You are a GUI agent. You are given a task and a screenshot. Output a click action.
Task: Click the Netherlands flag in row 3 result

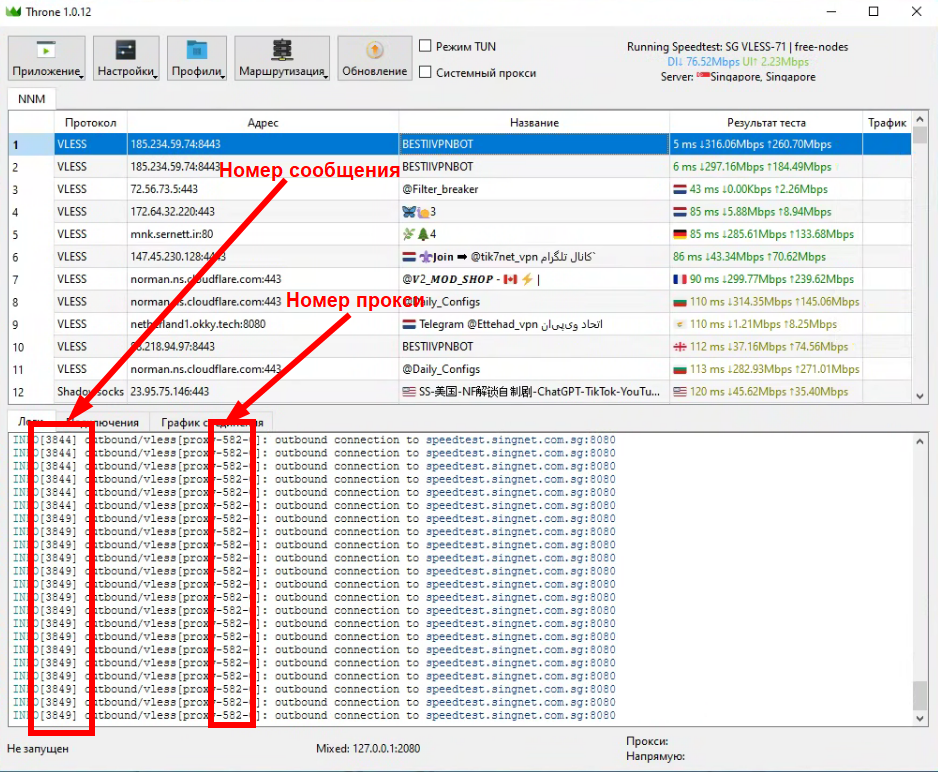(680, 189)
